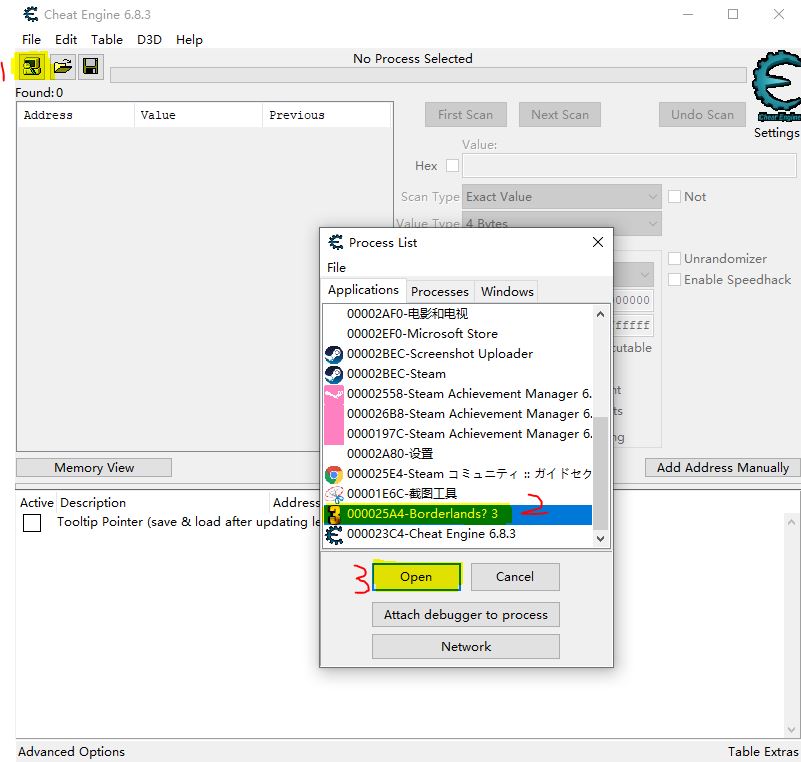Click the Next Scan button
801x762 pixels.
coord(560,114)
